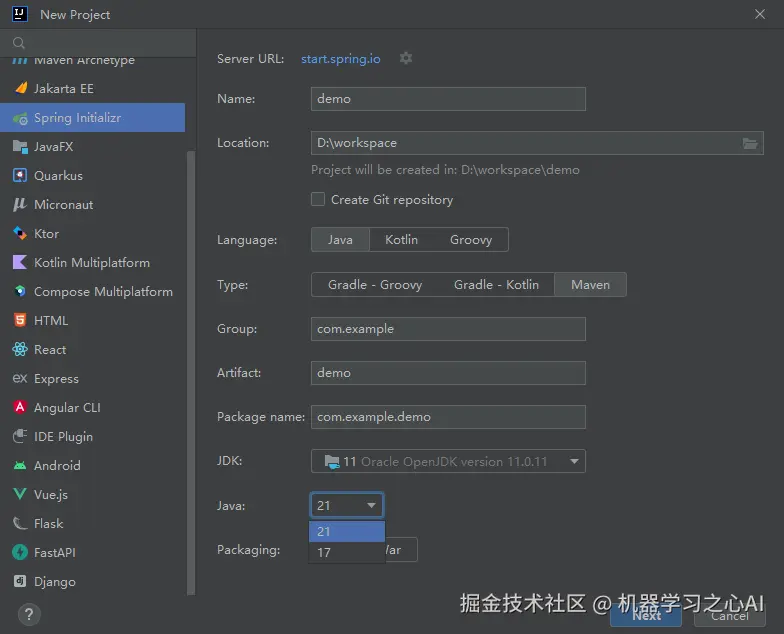
Task: Select Spring Initializr generator
Action: (x=92, y=118)
